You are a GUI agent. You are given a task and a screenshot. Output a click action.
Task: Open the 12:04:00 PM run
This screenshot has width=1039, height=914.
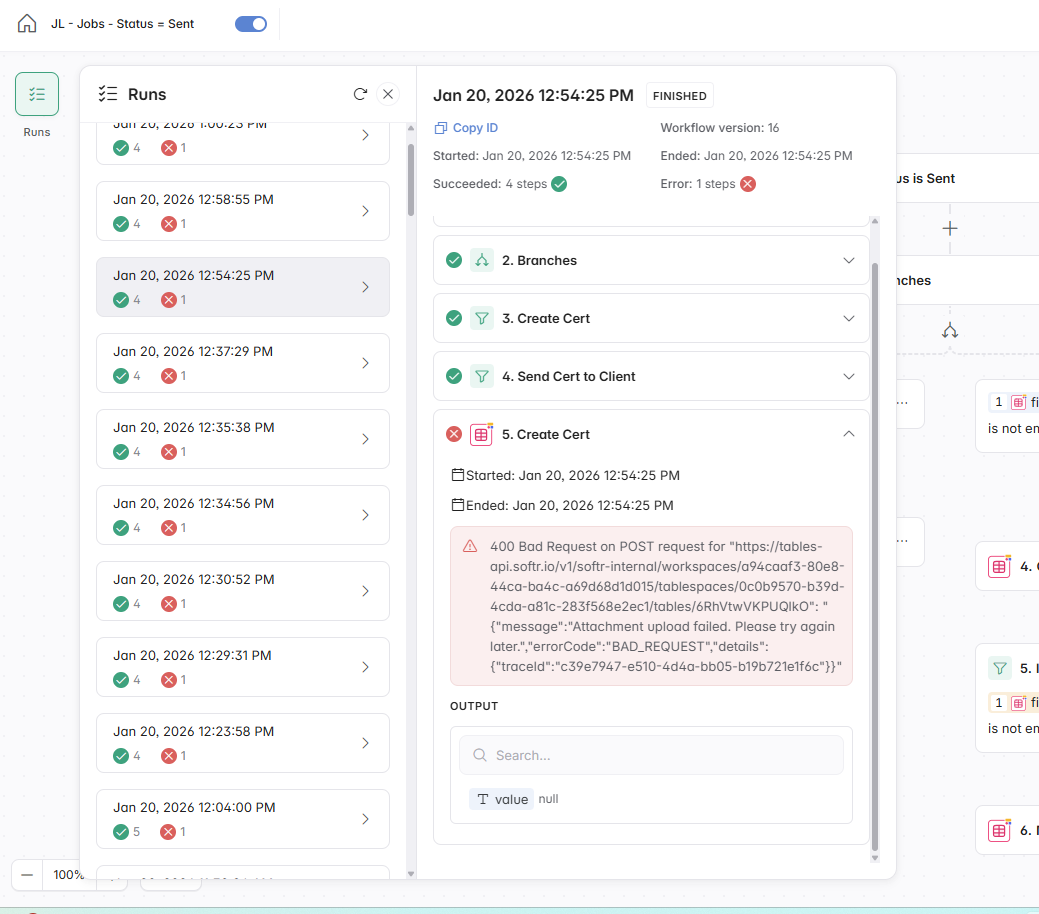[242, 819]
